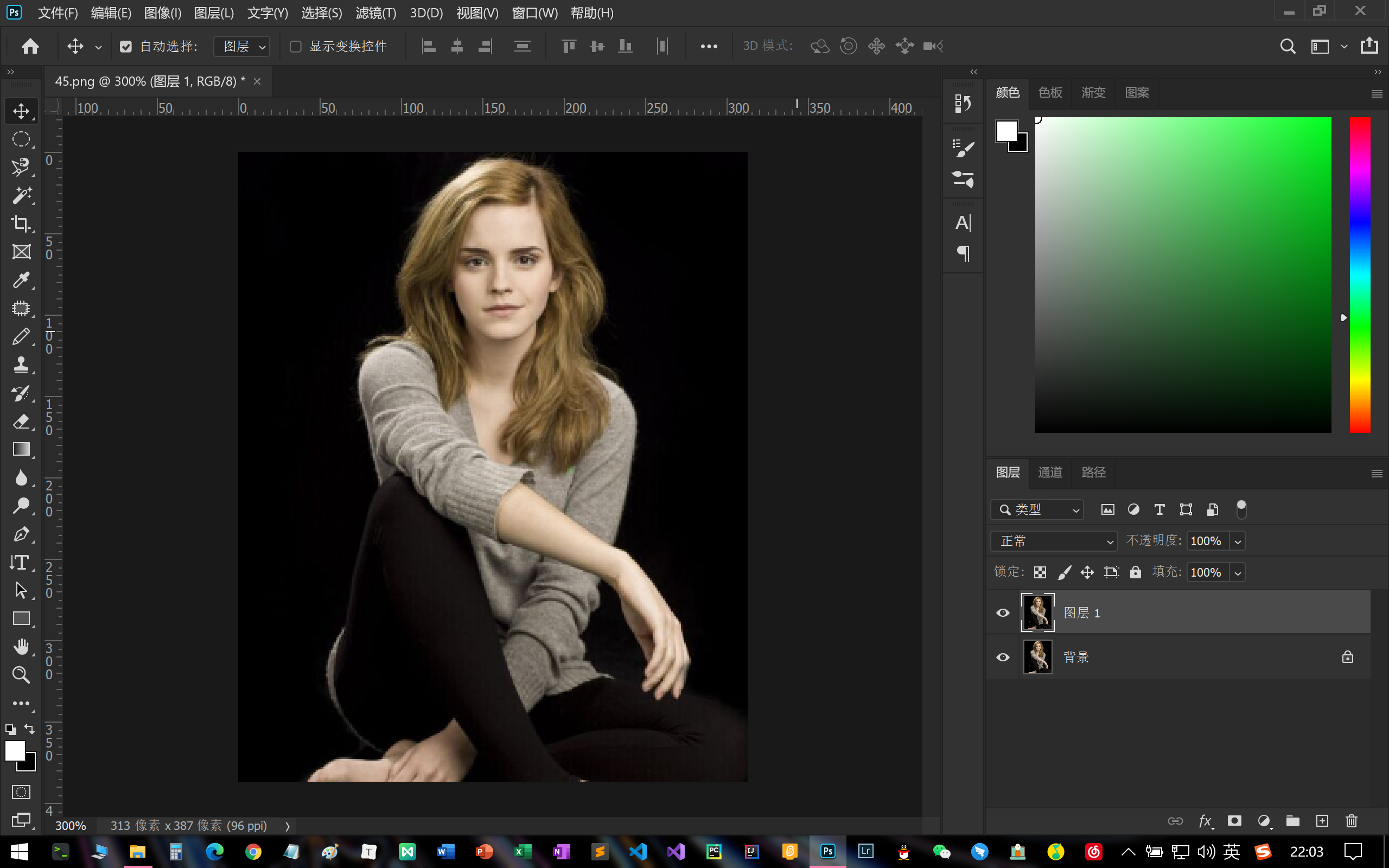The width and height of the screenshot is (1389, 868).
Task: Create a new layer with plus icon
Action: (x=1322, y=821)
